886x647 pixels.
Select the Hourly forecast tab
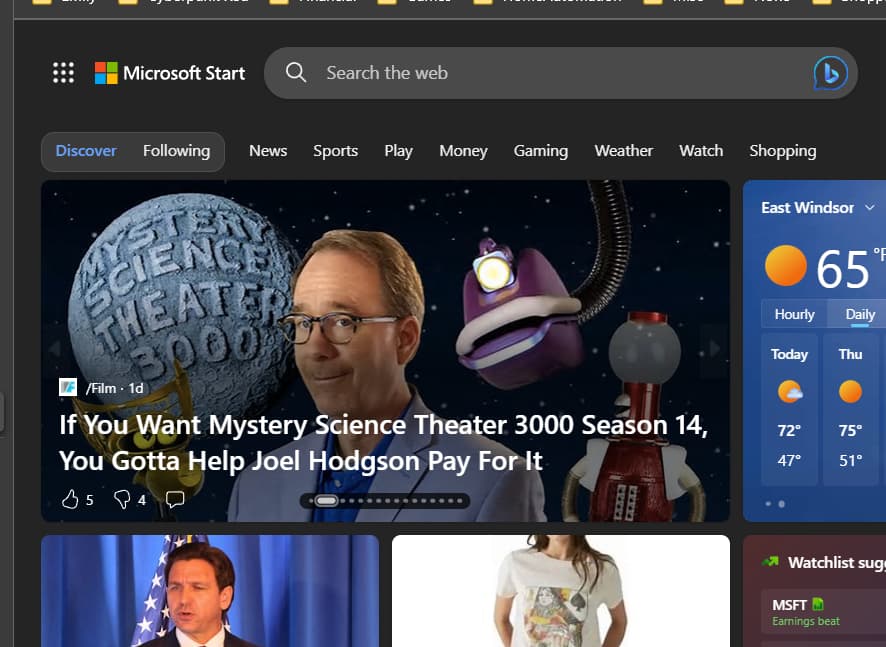pos(794,314)
